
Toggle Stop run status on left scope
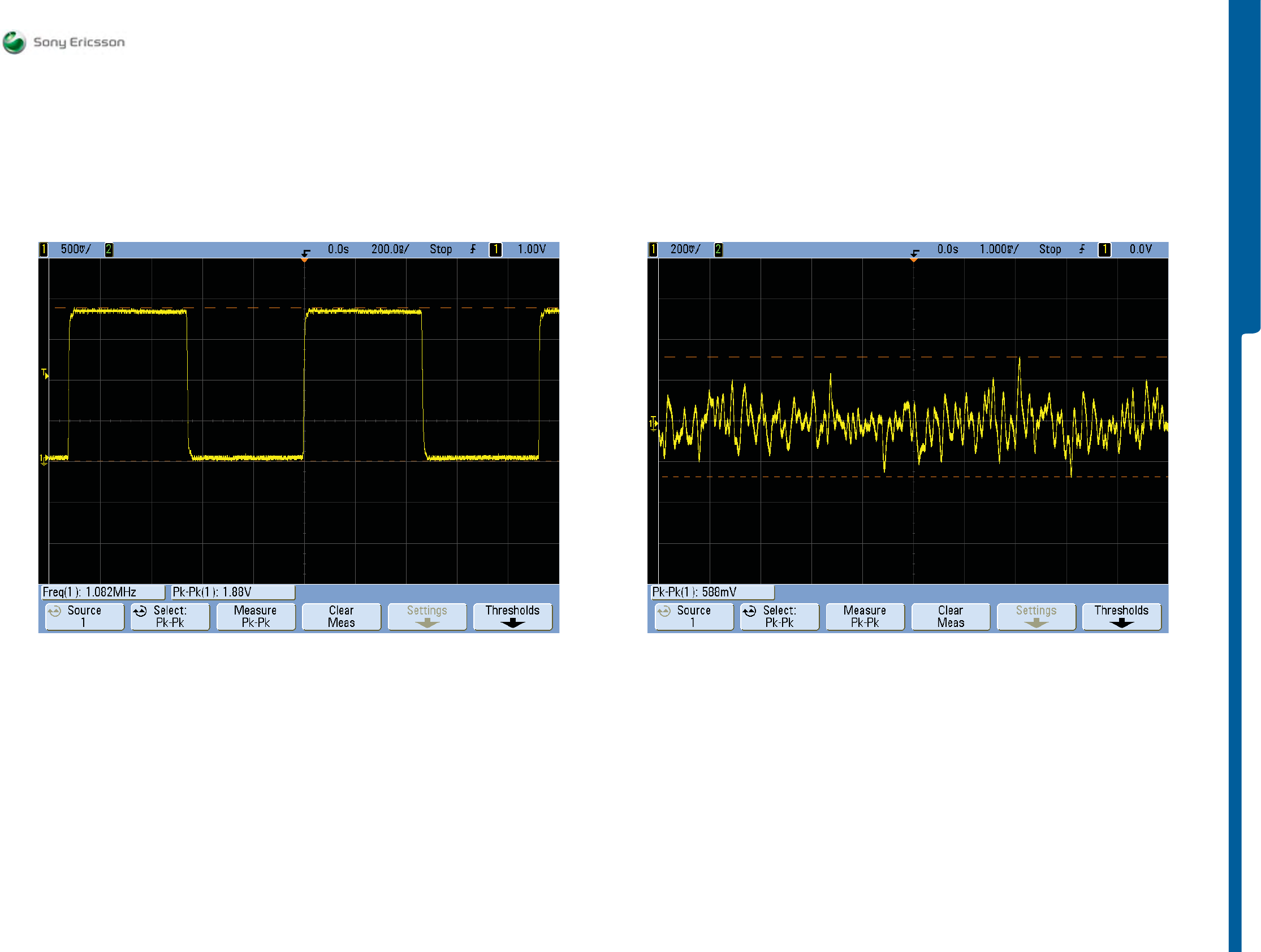tap(440, 249)
